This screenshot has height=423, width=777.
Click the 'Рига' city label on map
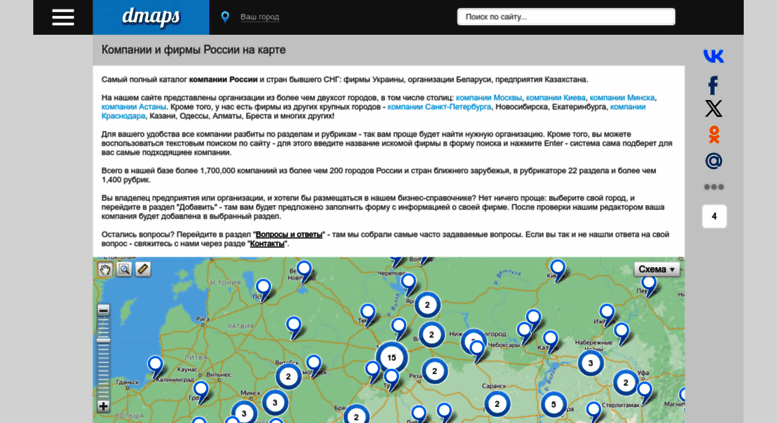(x=202, y=319)
